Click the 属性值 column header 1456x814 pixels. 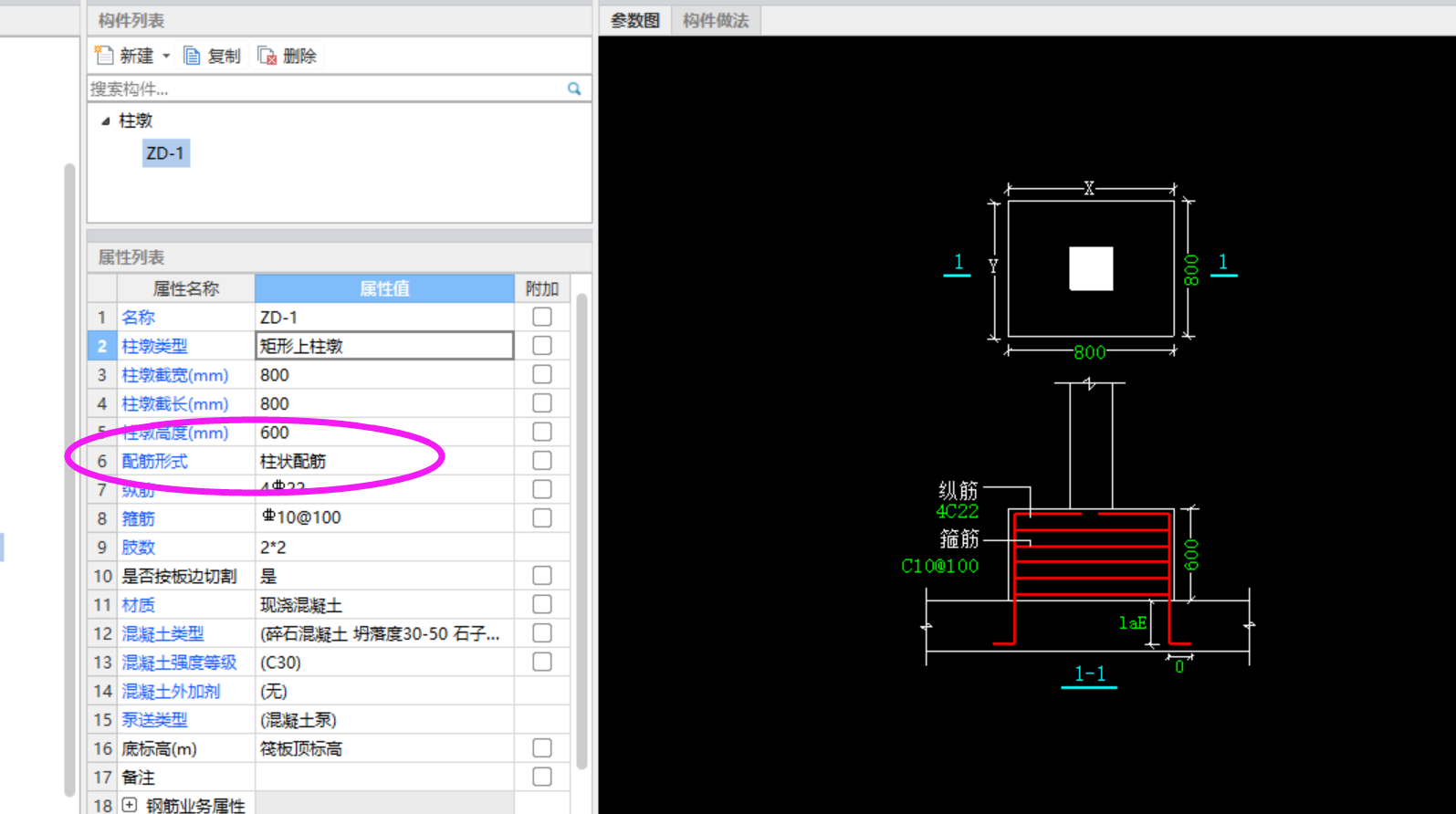(x=384, y=288)
